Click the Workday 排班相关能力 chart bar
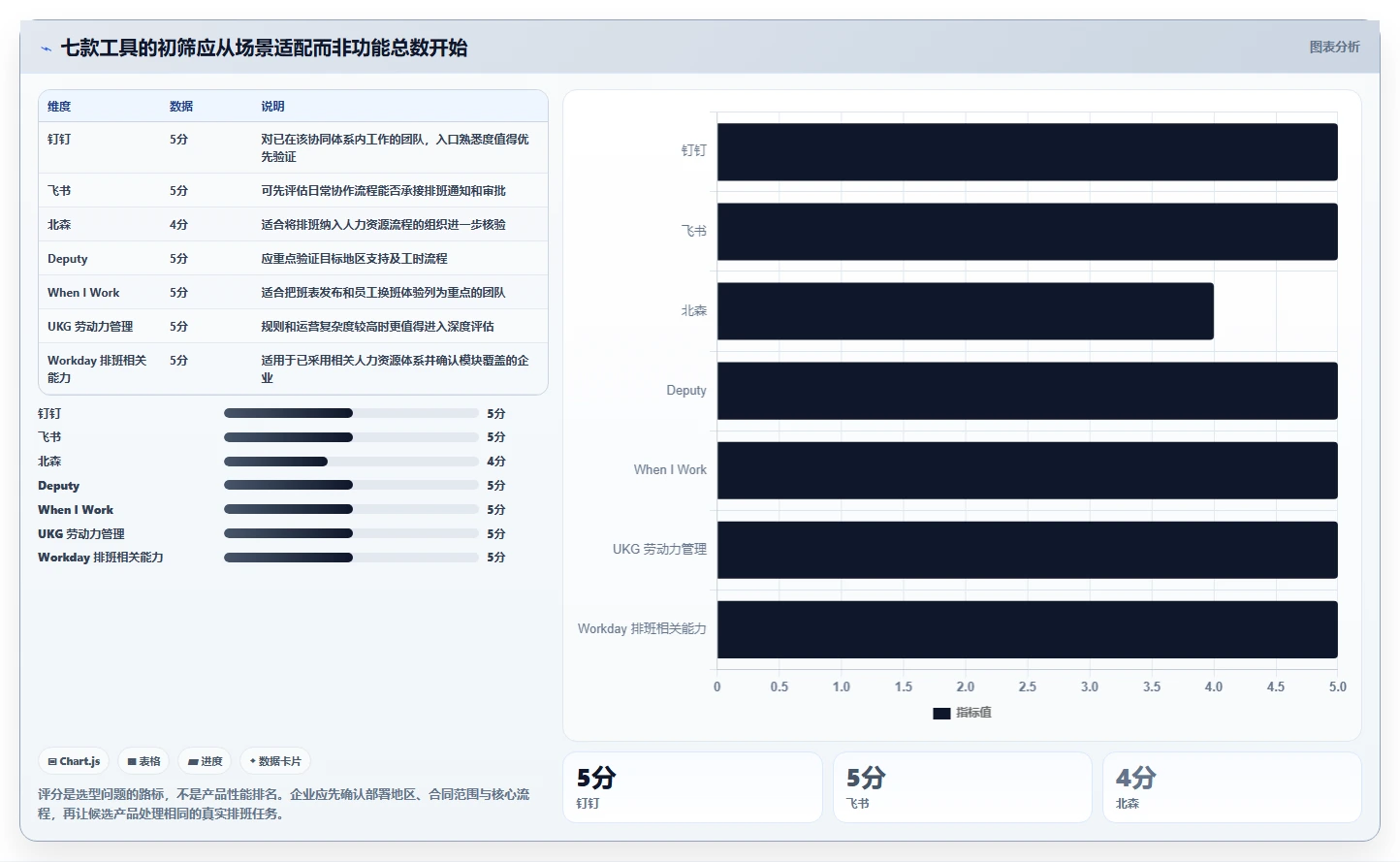The width and height of the screenshot is (1400, 862). click(1028, 629)
